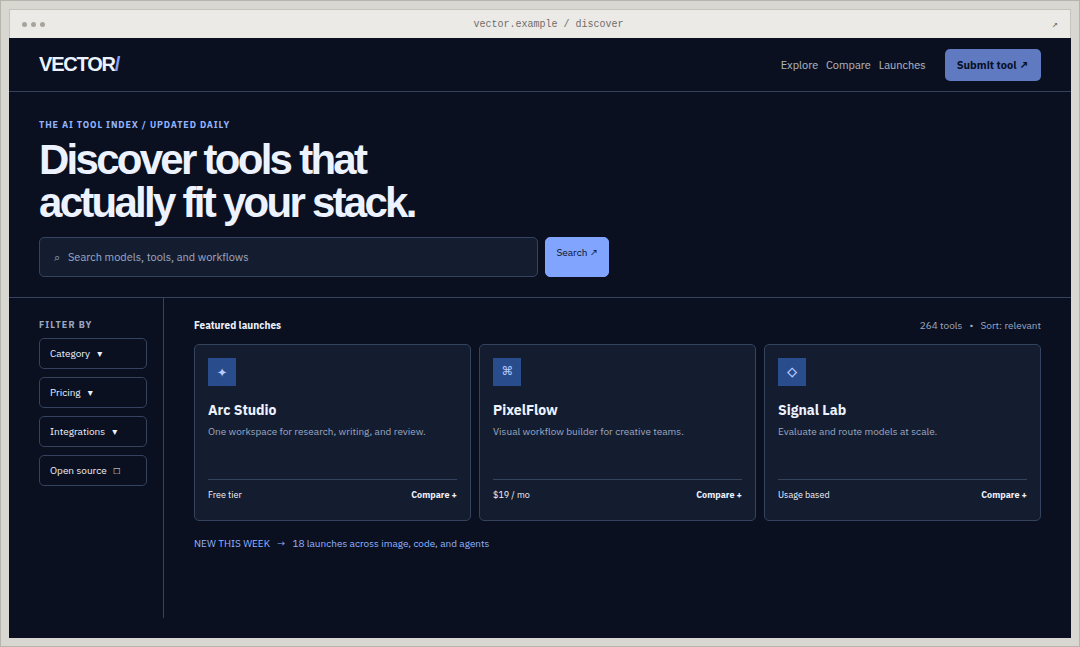Click the Search button

577,257
